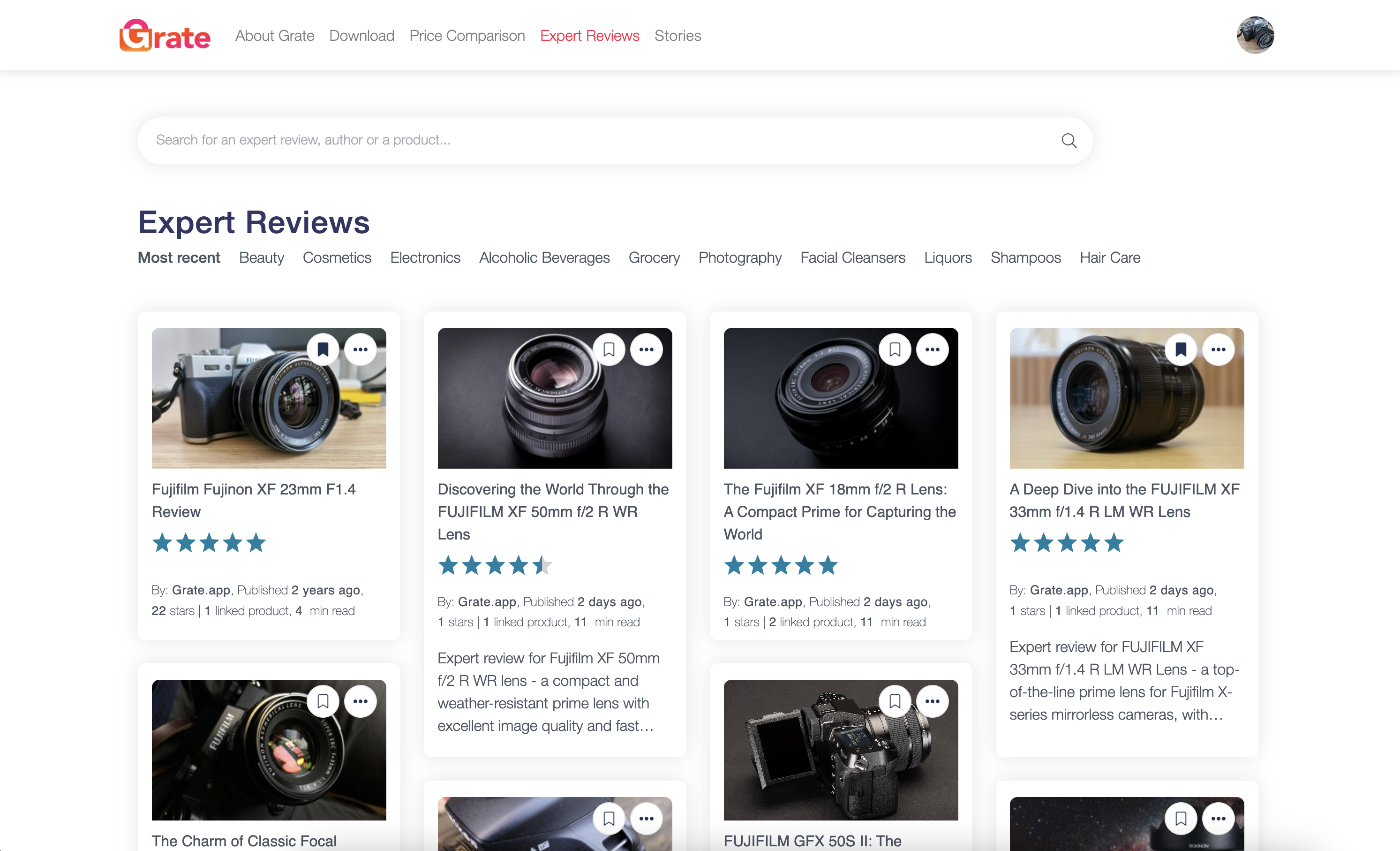
Task: Open more options on XF 50mm f/2 card
Action: pyautogui.click(x=646, y=349)
